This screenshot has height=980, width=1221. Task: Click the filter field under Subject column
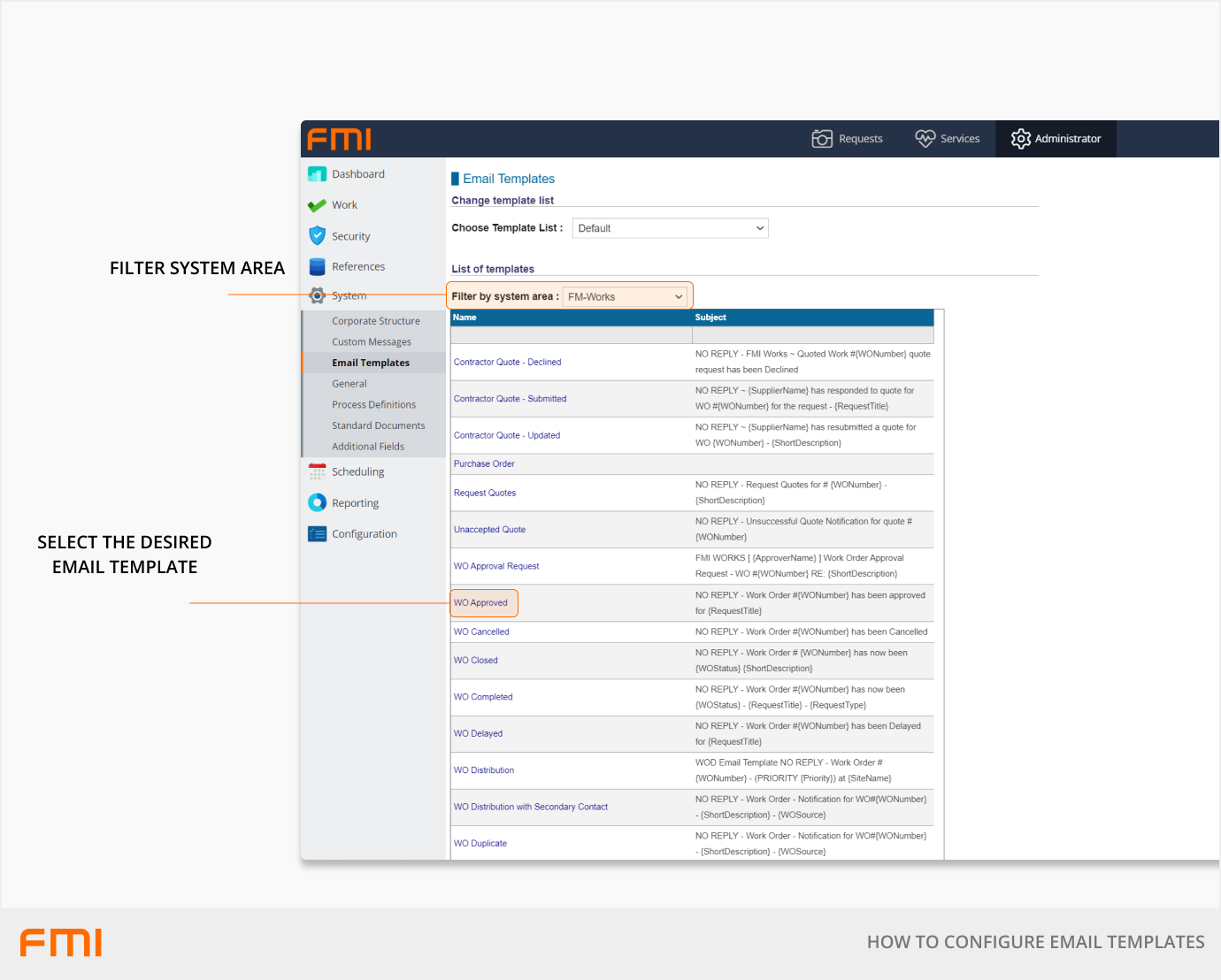812,335
